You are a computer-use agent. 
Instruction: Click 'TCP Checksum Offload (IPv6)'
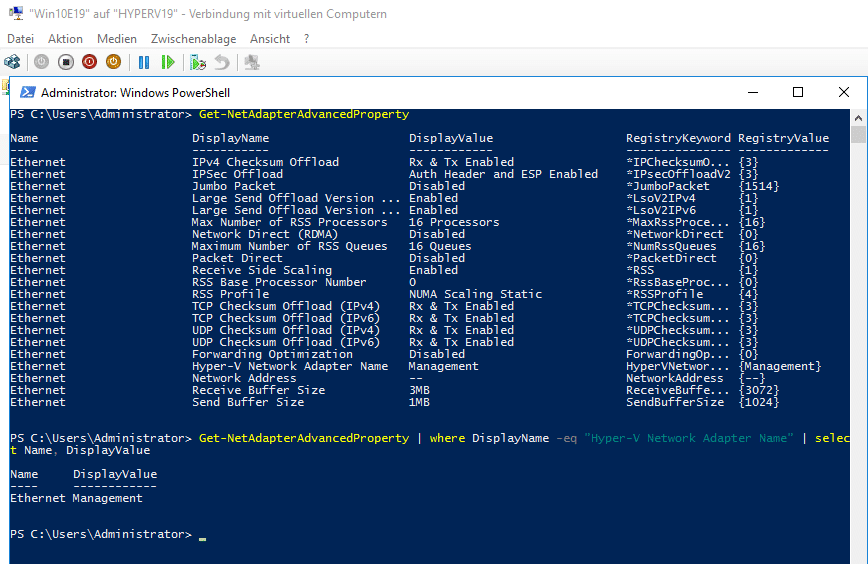(x=286, y=318)
